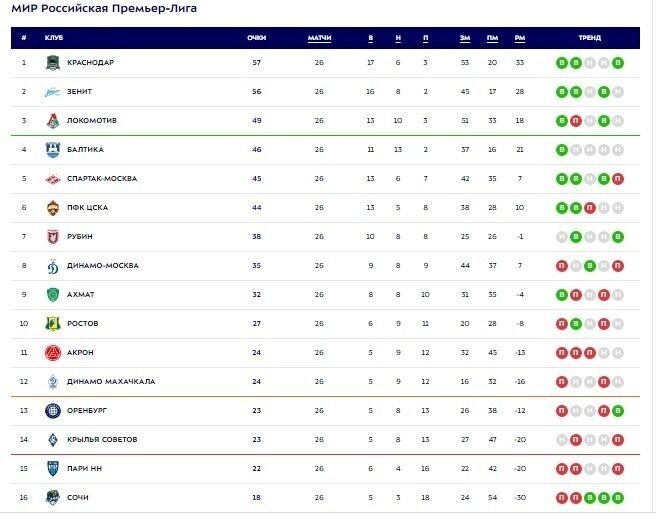Click the Dinamo-Moscow 'D' logo
656x518 pixels.
coord(53,266)
